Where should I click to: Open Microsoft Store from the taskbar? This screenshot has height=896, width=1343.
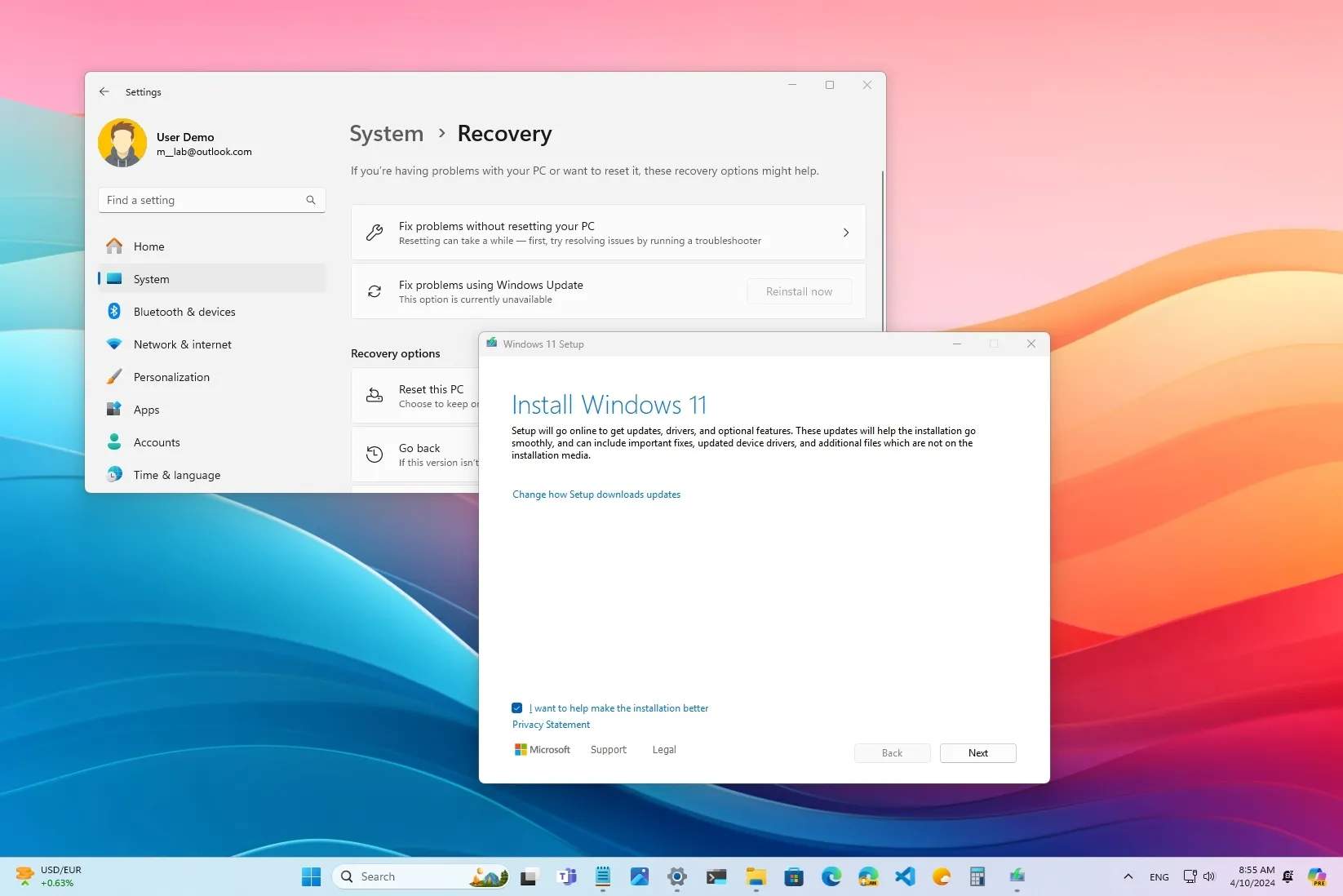click(793, 876)
